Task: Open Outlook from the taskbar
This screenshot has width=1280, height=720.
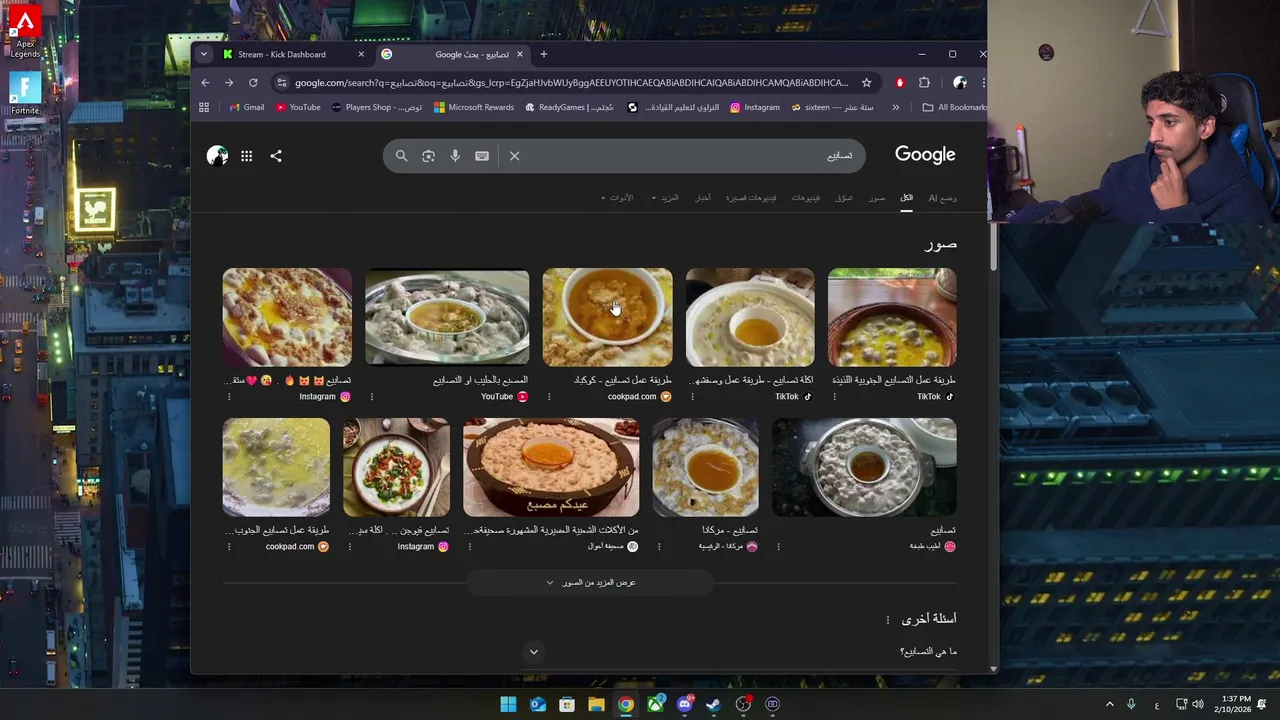Action: coord(538,704)
